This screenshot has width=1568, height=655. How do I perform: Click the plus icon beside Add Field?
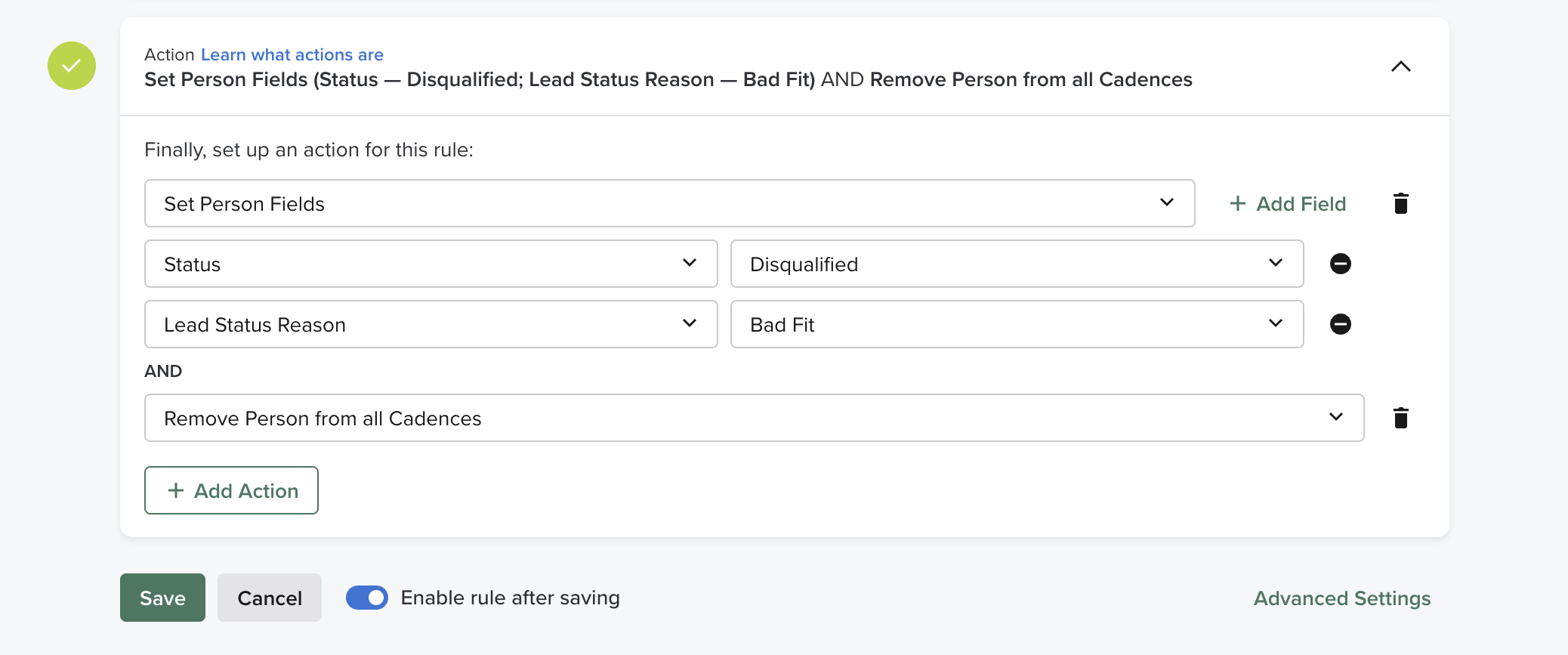tap(1237, 203)
